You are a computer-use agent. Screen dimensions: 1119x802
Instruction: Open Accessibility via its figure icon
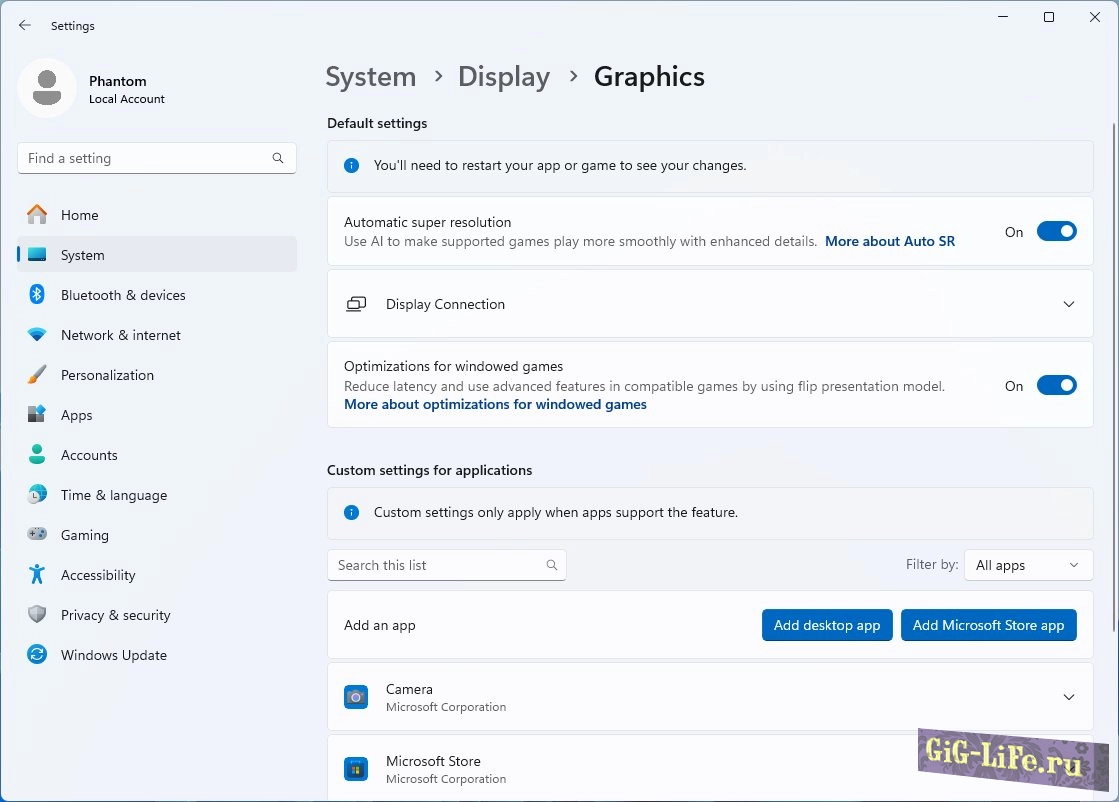[37, 575]
